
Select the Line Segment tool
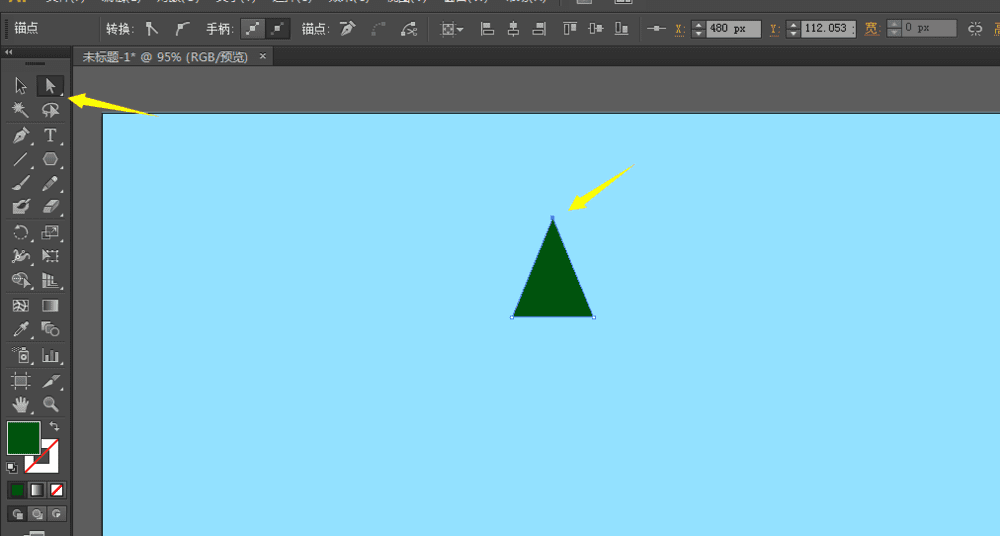20,159
